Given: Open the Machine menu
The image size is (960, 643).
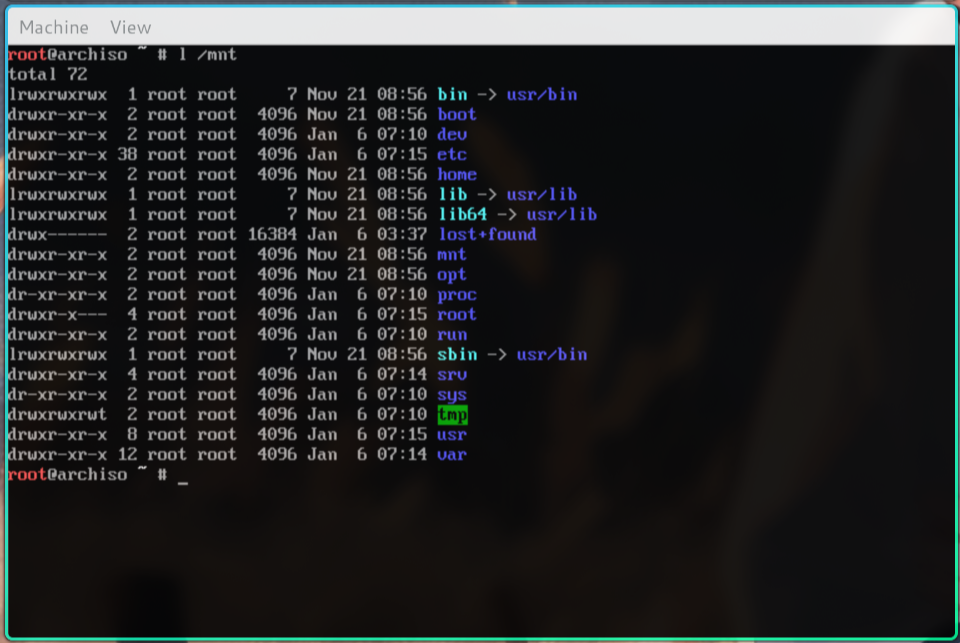Looking at the screenshot, I should pos(54,27).
